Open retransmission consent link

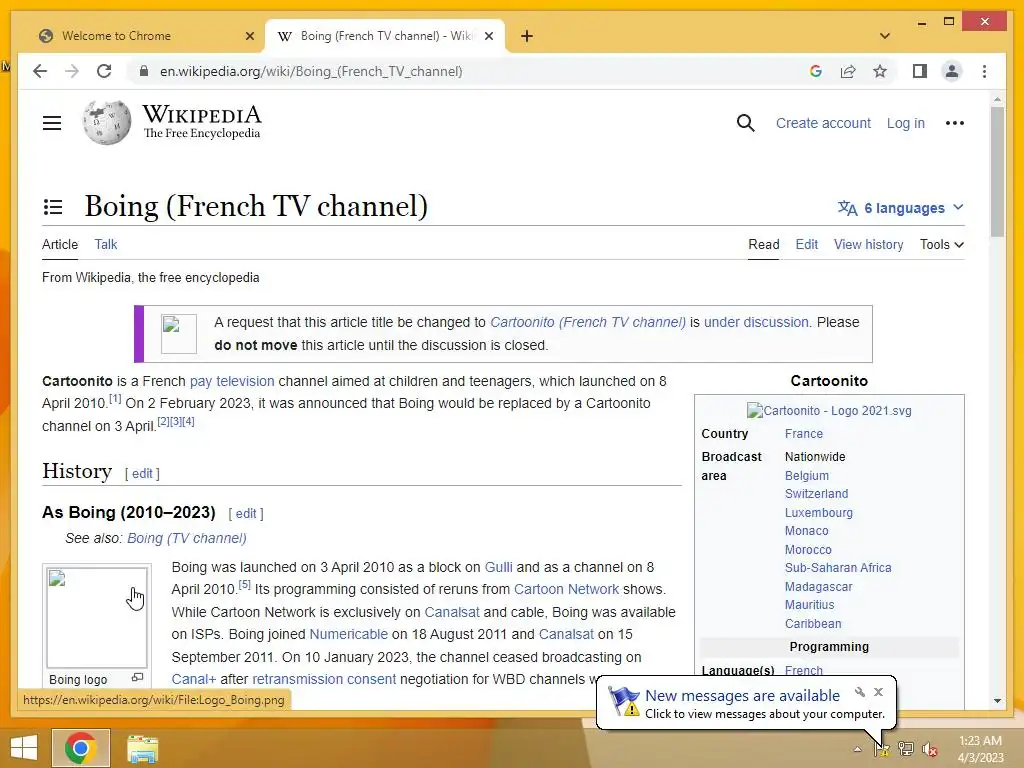324,679
